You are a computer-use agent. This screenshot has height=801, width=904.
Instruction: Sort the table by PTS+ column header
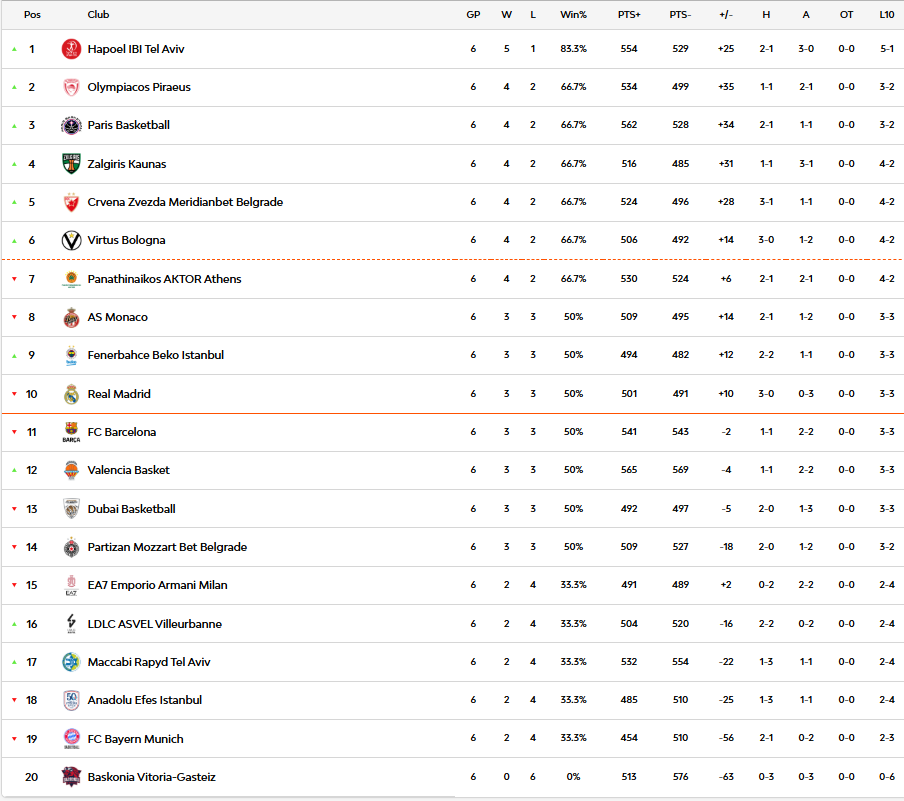(x=629, y=15)
